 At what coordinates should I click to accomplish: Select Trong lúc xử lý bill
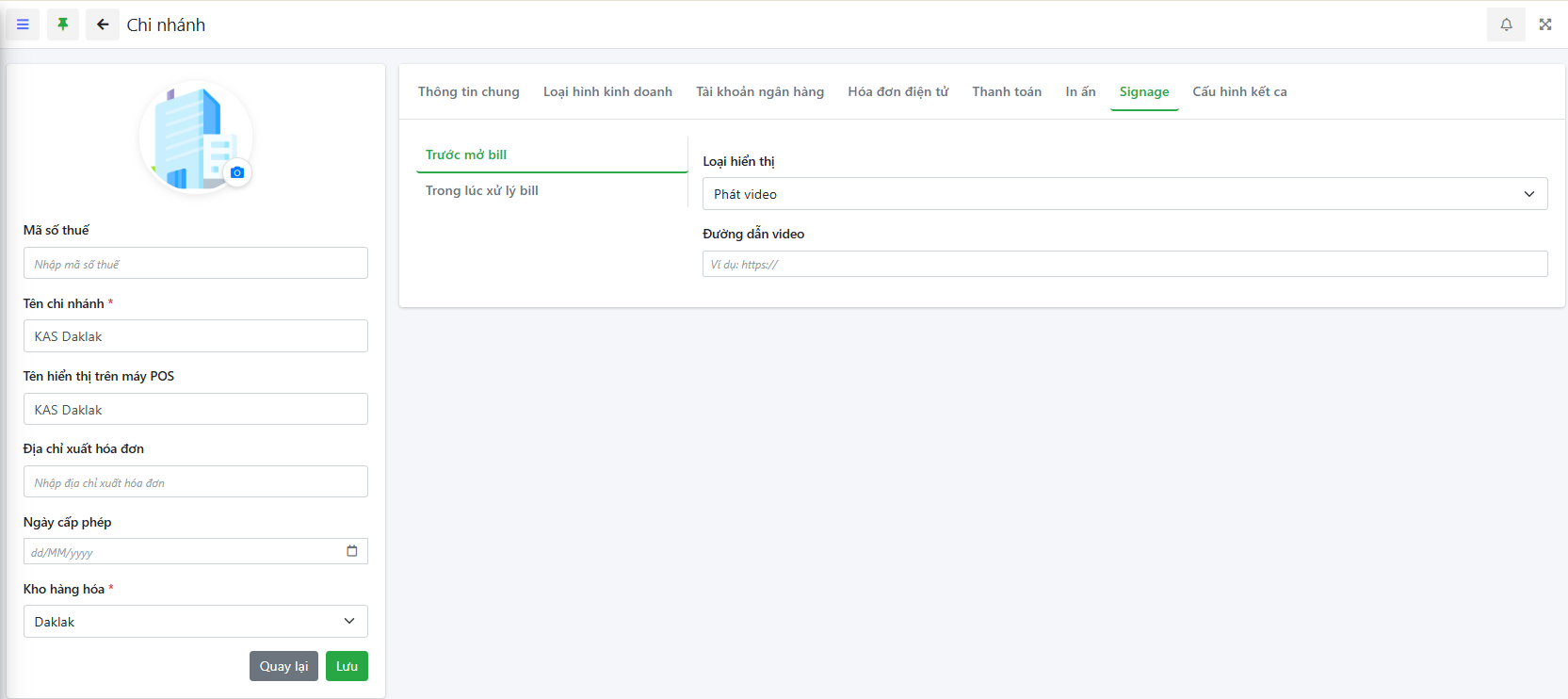[x=482, y=190]
